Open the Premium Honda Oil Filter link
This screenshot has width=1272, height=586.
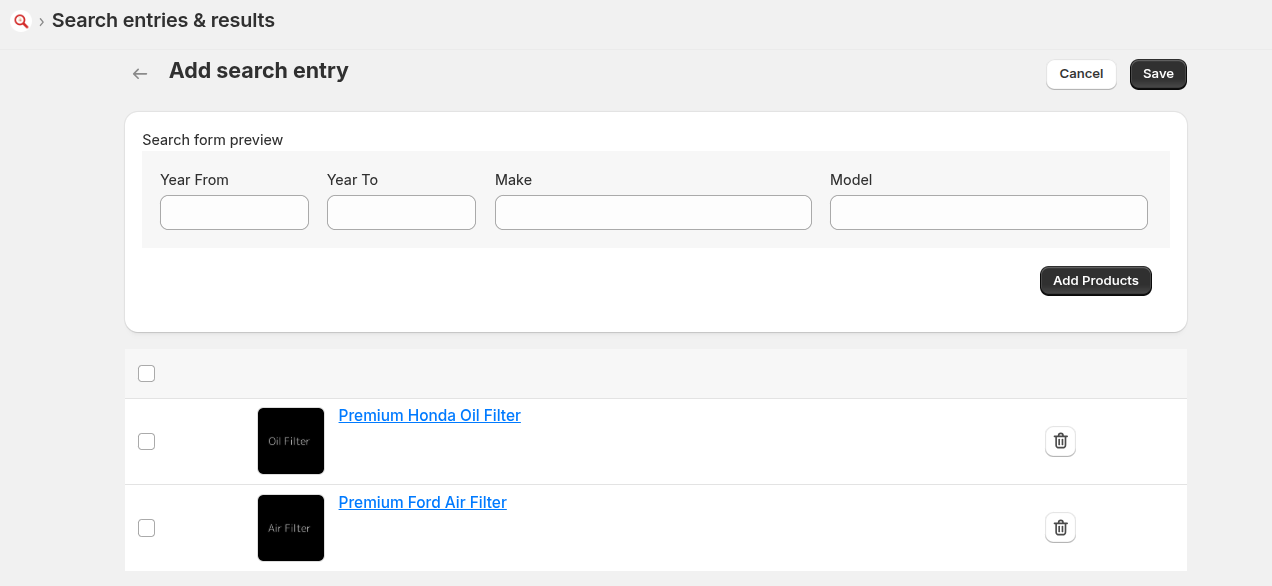430,416
